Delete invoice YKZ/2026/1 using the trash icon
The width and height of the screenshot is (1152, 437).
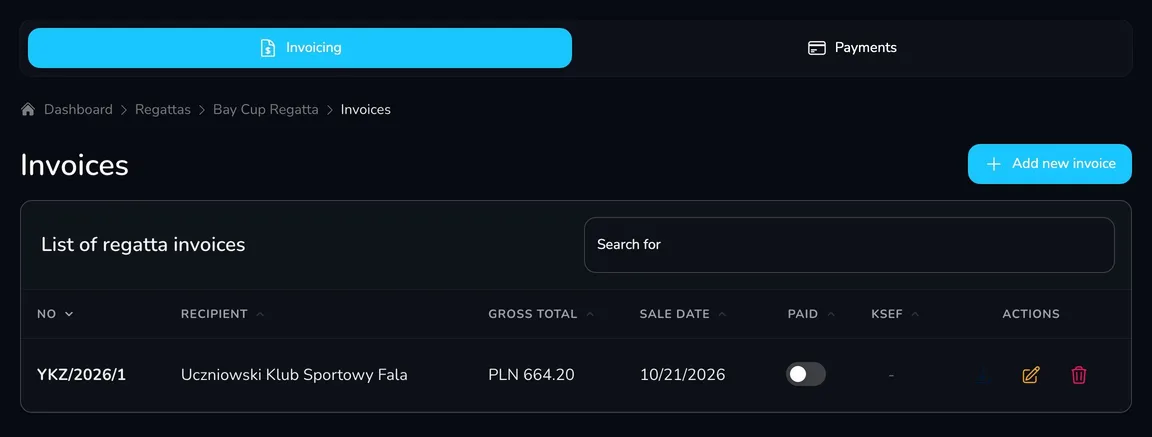click(x=1079, y=375)
